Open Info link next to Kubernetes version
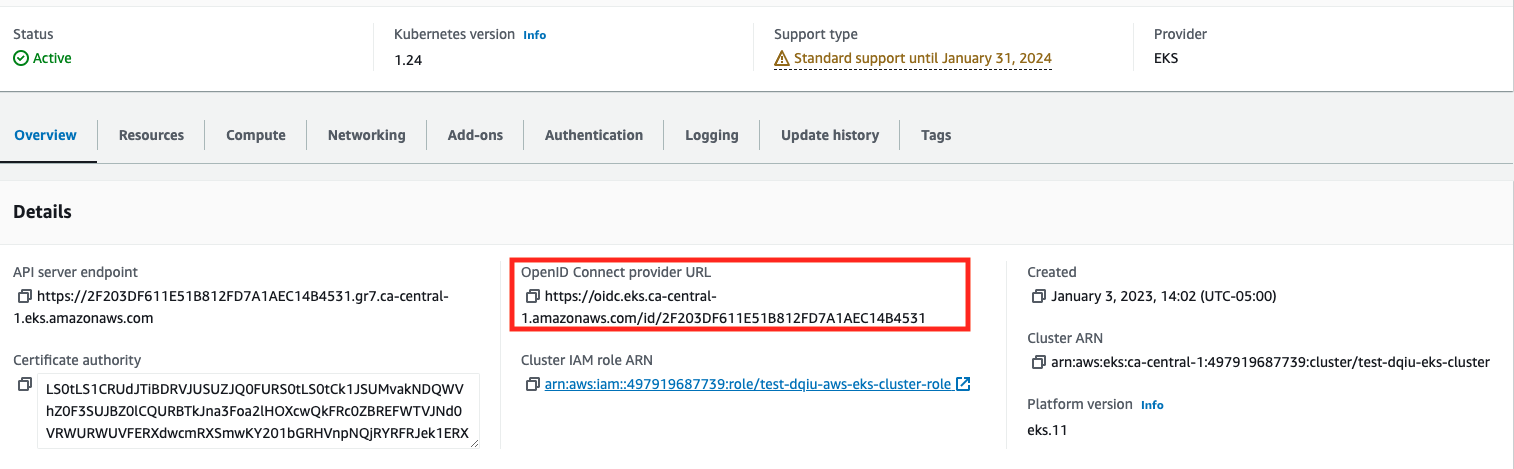Image resolution: width=1514 pixels, height=469 pixels. tap(535, 35)
